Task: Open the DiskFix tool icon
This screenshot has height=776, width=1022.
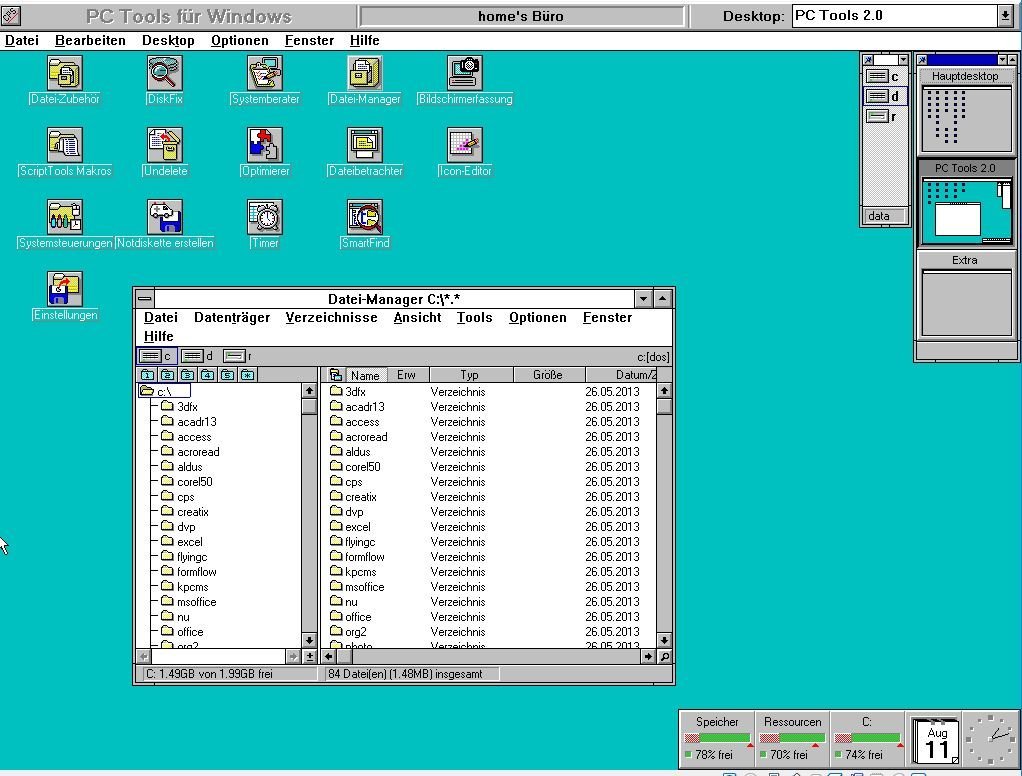Action: pyautogui.click(x=164, y=74)
